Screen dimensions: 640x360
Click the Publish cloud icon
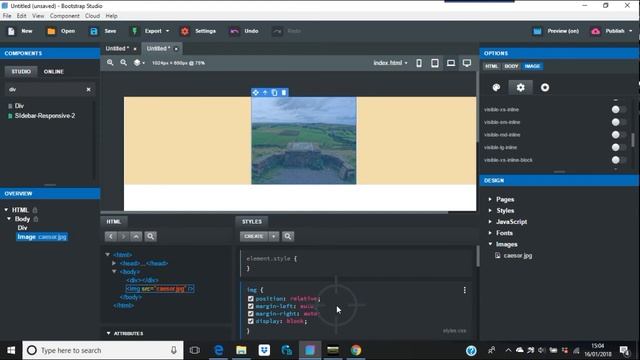tap(596, 31)
